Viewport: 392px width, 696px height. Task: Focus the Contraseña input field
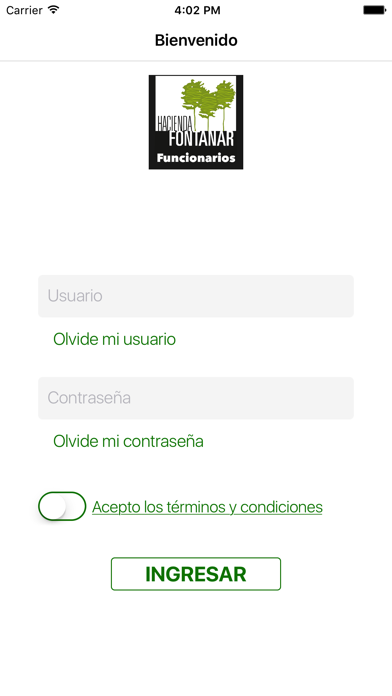point(196,398)
